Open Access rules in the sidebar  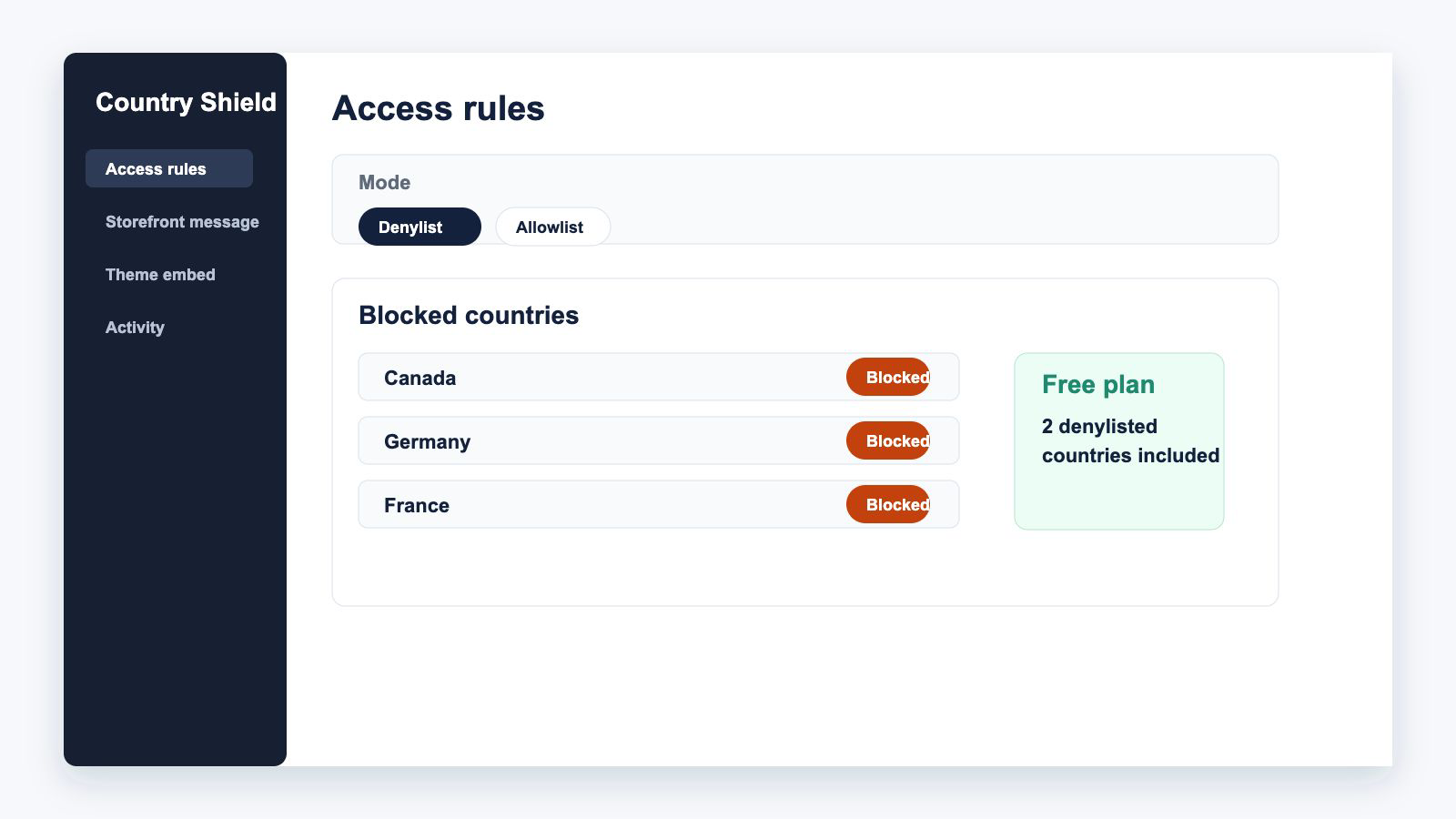(169, 168)
